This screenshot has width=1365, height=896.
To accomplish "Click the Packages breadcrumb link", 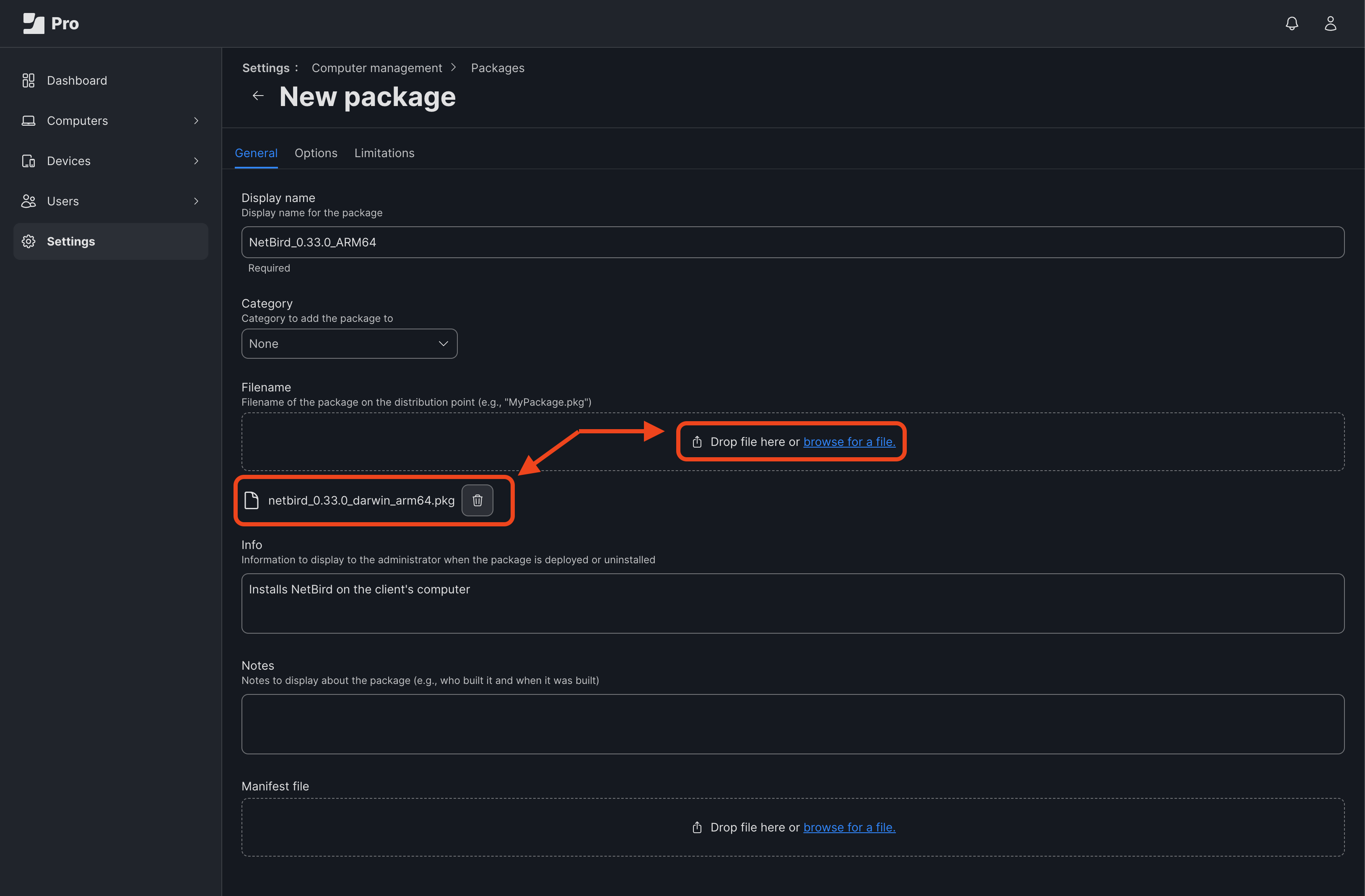I will pos(497,67).
